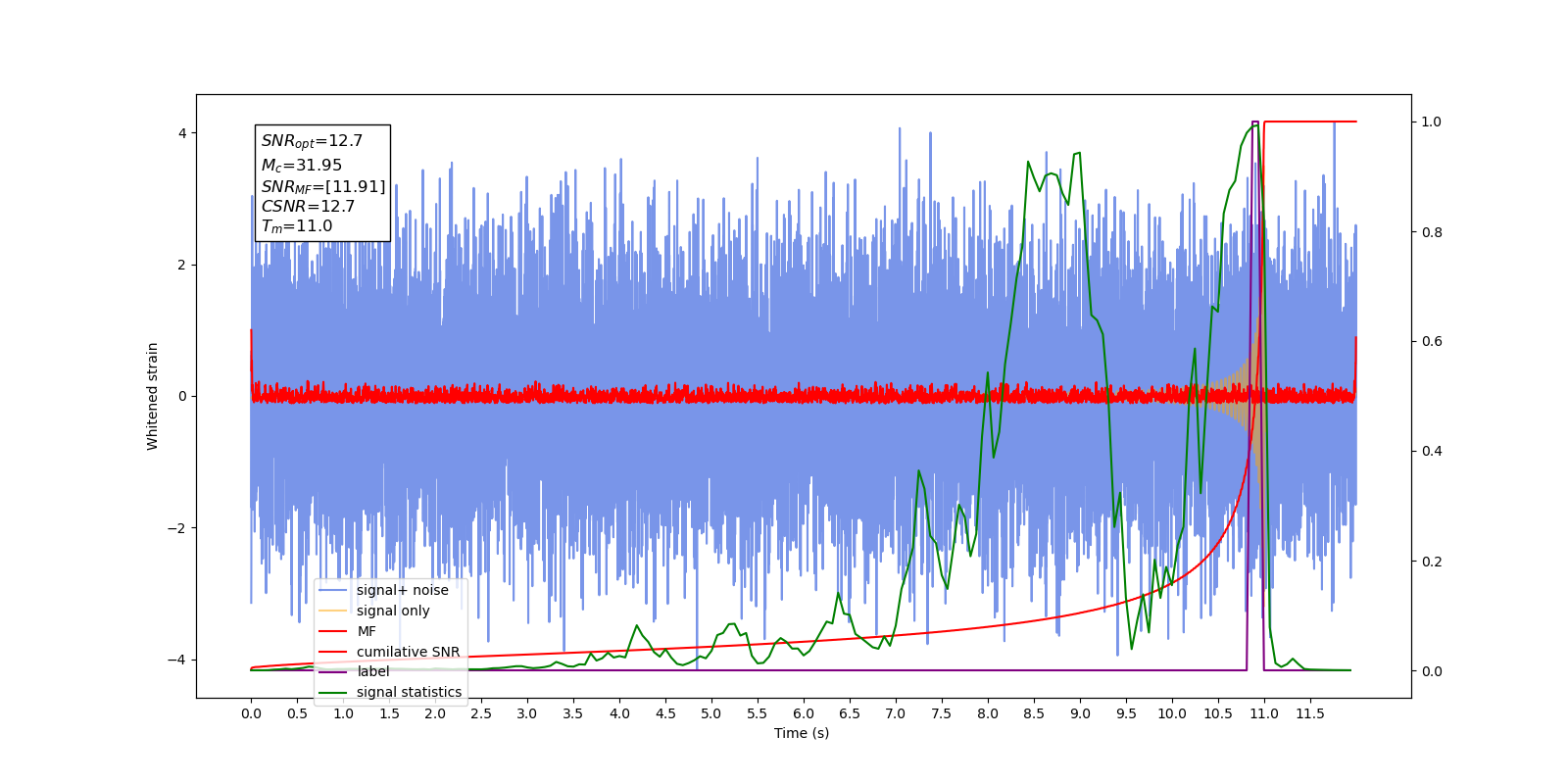Screen dimensions: 1568x784
Task: Click the purple 'label' line swatch
Action: coord(333,671)
